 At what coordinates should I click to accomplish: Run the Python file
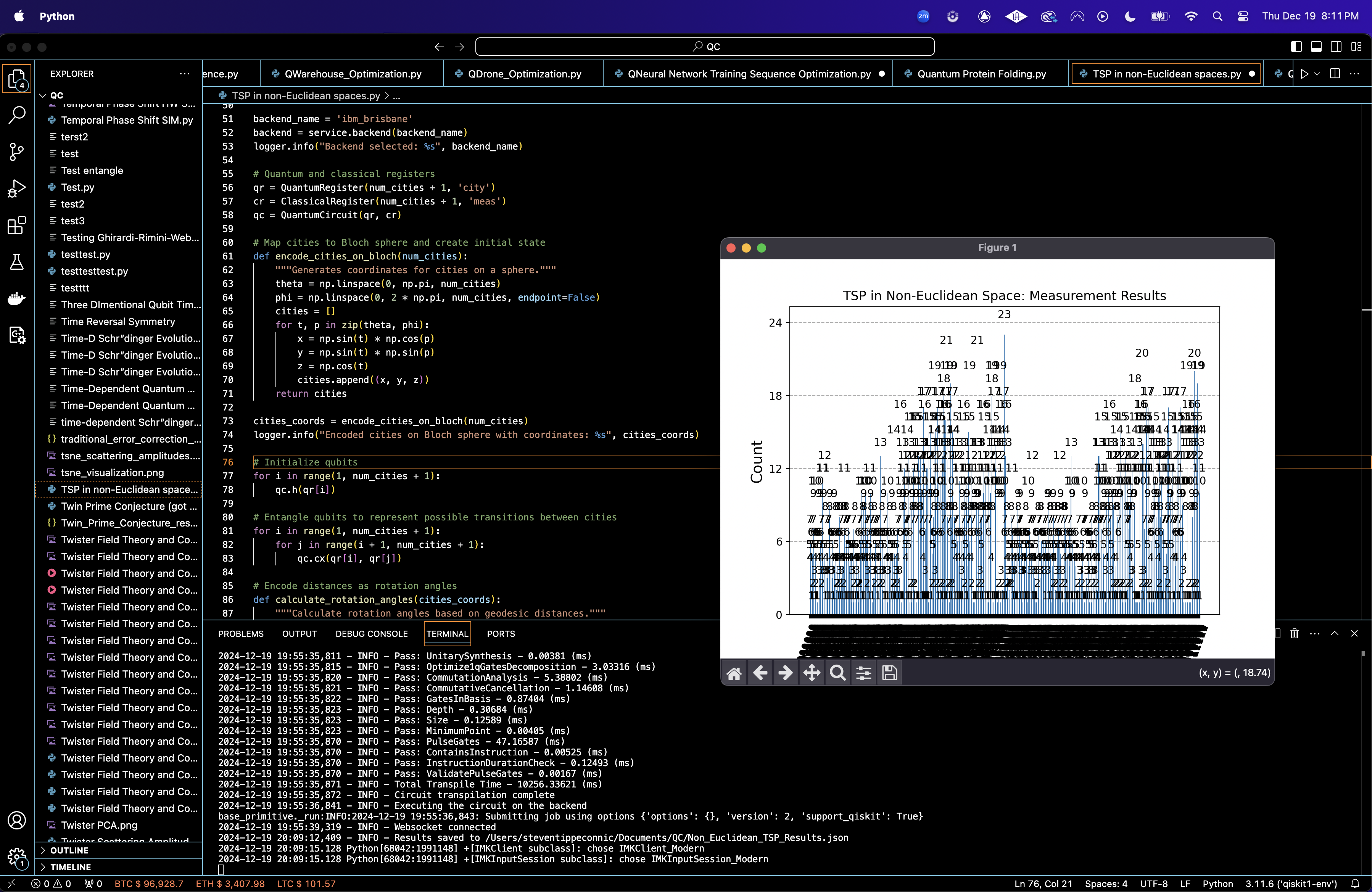(1304, 74)
